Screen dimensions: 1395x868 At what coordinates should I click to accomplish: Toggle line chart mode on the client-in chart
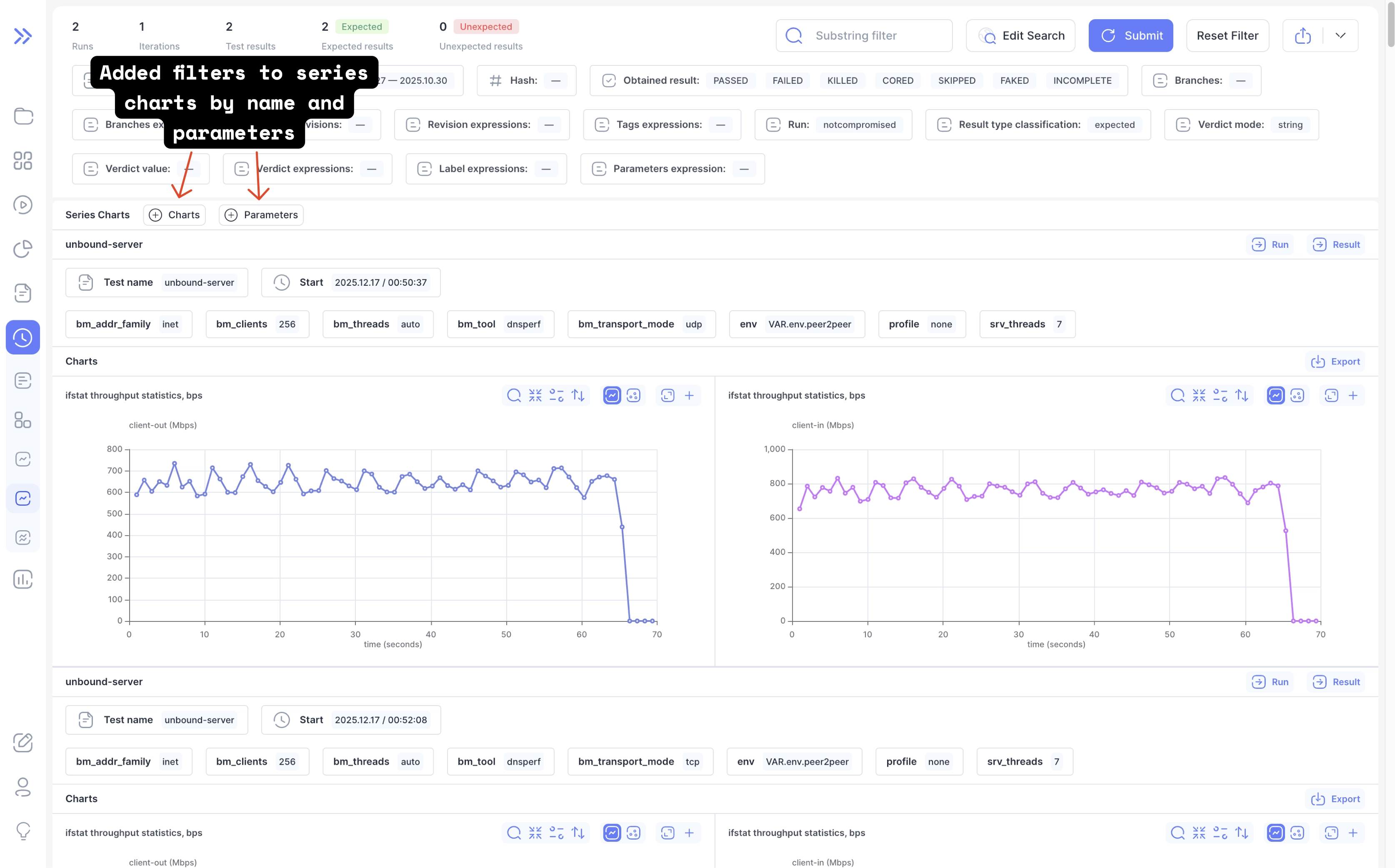(1275, 395)
